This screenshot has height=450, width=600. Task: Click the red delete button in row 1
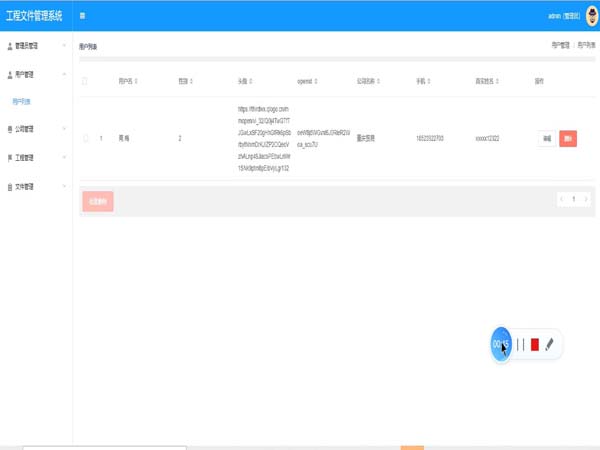(568, 139)
